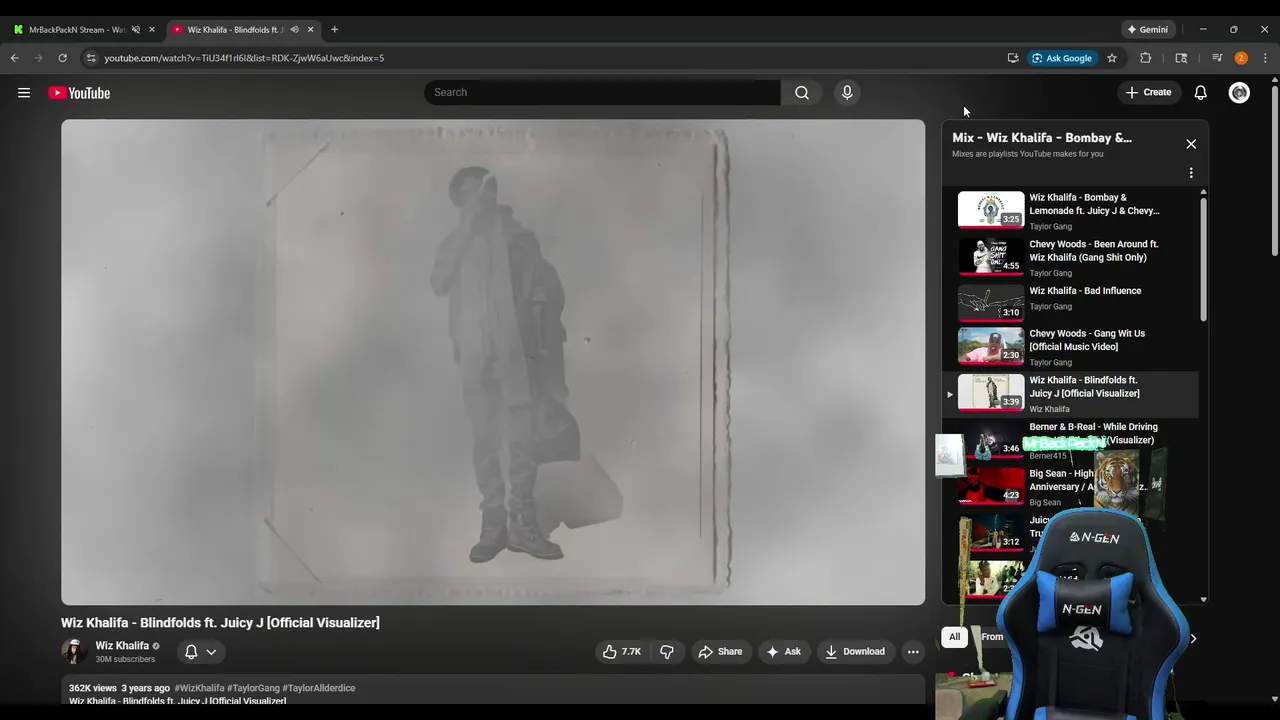Screen dimensions: 1280x720
Task: Click the #TaylorGang hashtag
Action: tap(253, 688)
